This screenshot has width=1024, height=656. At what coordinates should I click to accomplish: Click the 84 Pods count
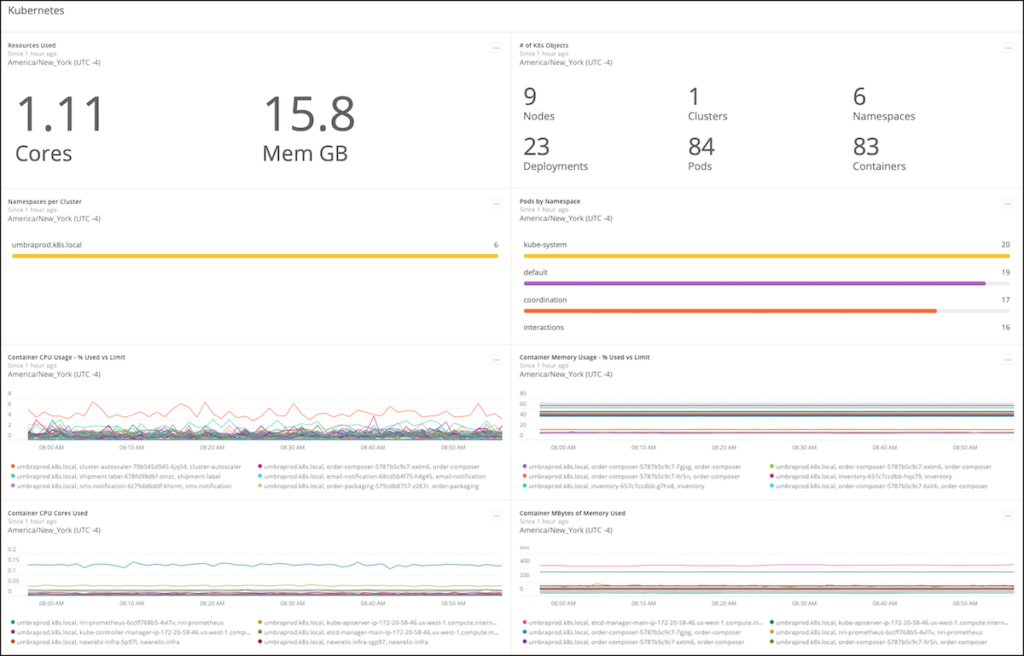coord(701,148)
